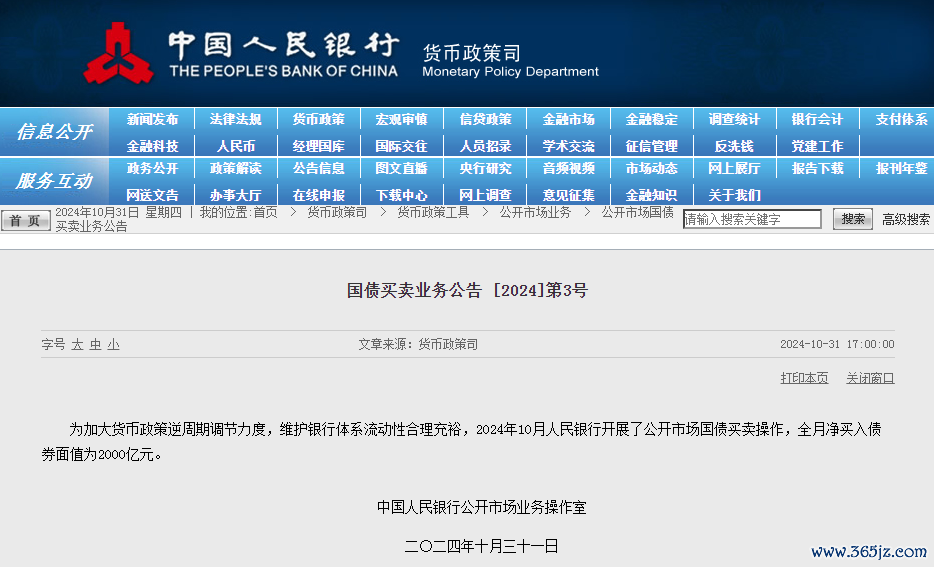This screenshot has width=934, height=567.
Task: Open 音频视频 menu item
Action: click(568, 169)
